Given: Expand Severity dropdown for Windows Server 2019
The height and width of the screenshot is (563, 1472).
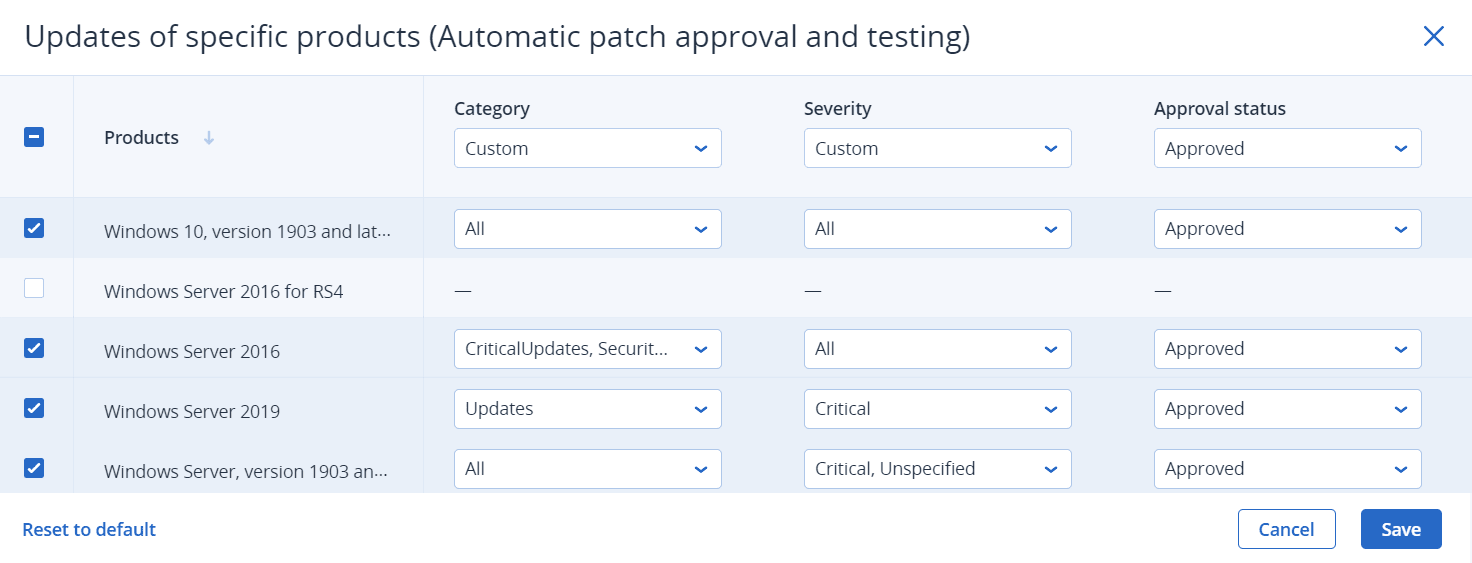Looking at the screenshot, I should pos(937,409).
